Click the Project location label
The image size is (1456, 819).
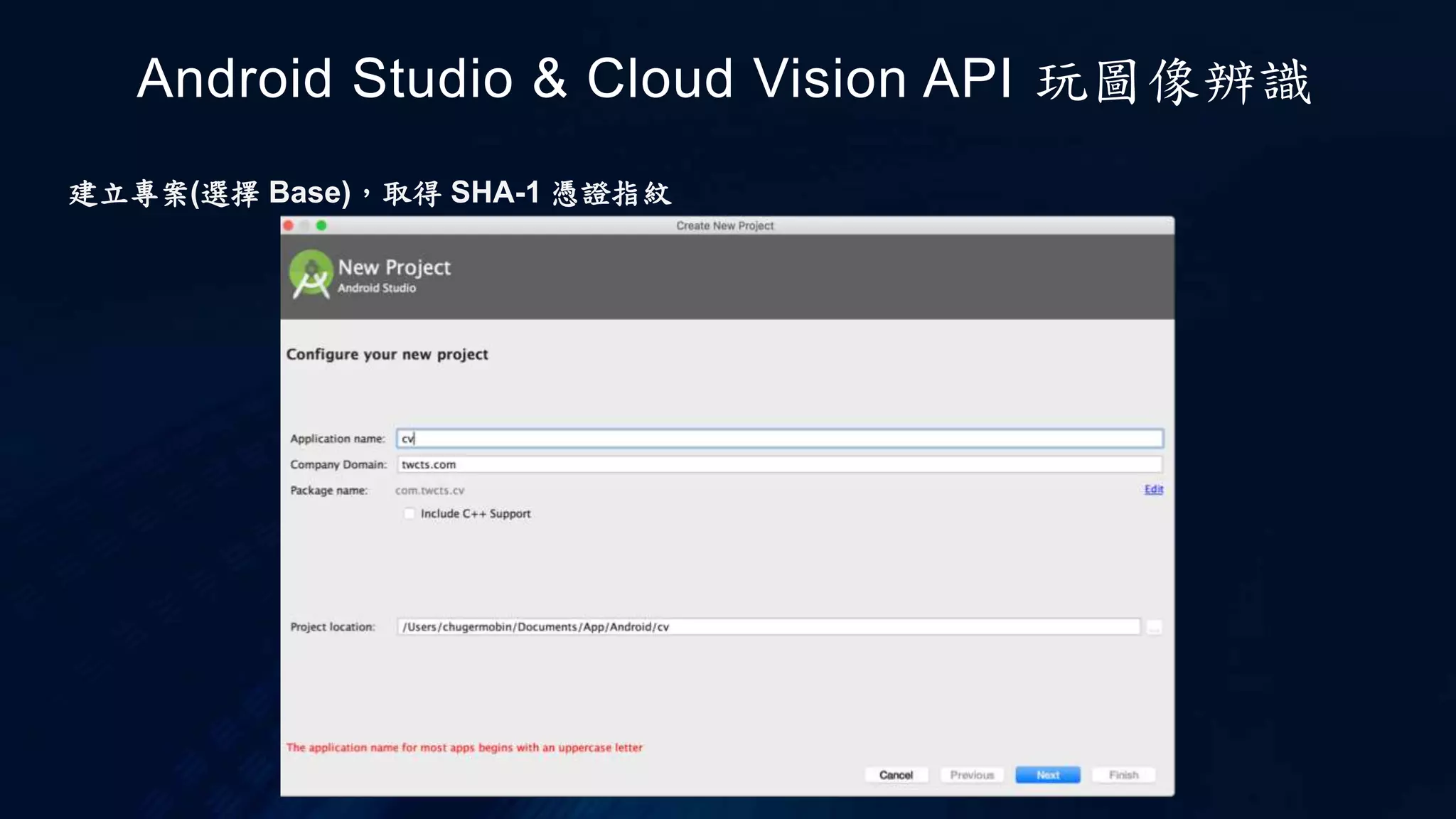332,627
